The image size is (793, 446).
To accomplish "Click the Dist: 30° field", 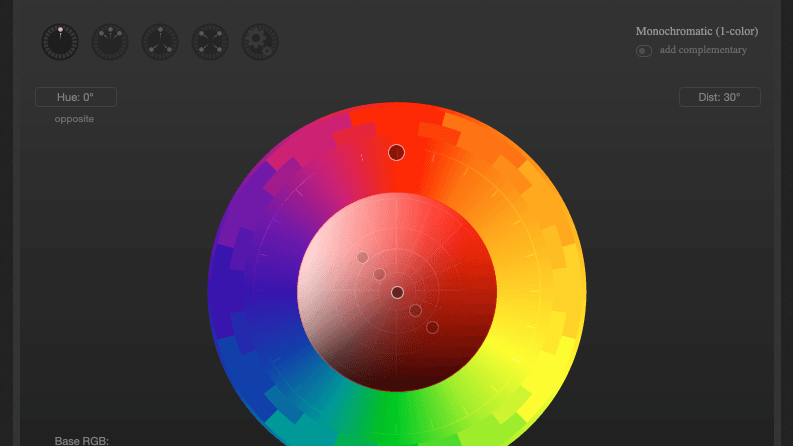I will [x=720, y=97].
